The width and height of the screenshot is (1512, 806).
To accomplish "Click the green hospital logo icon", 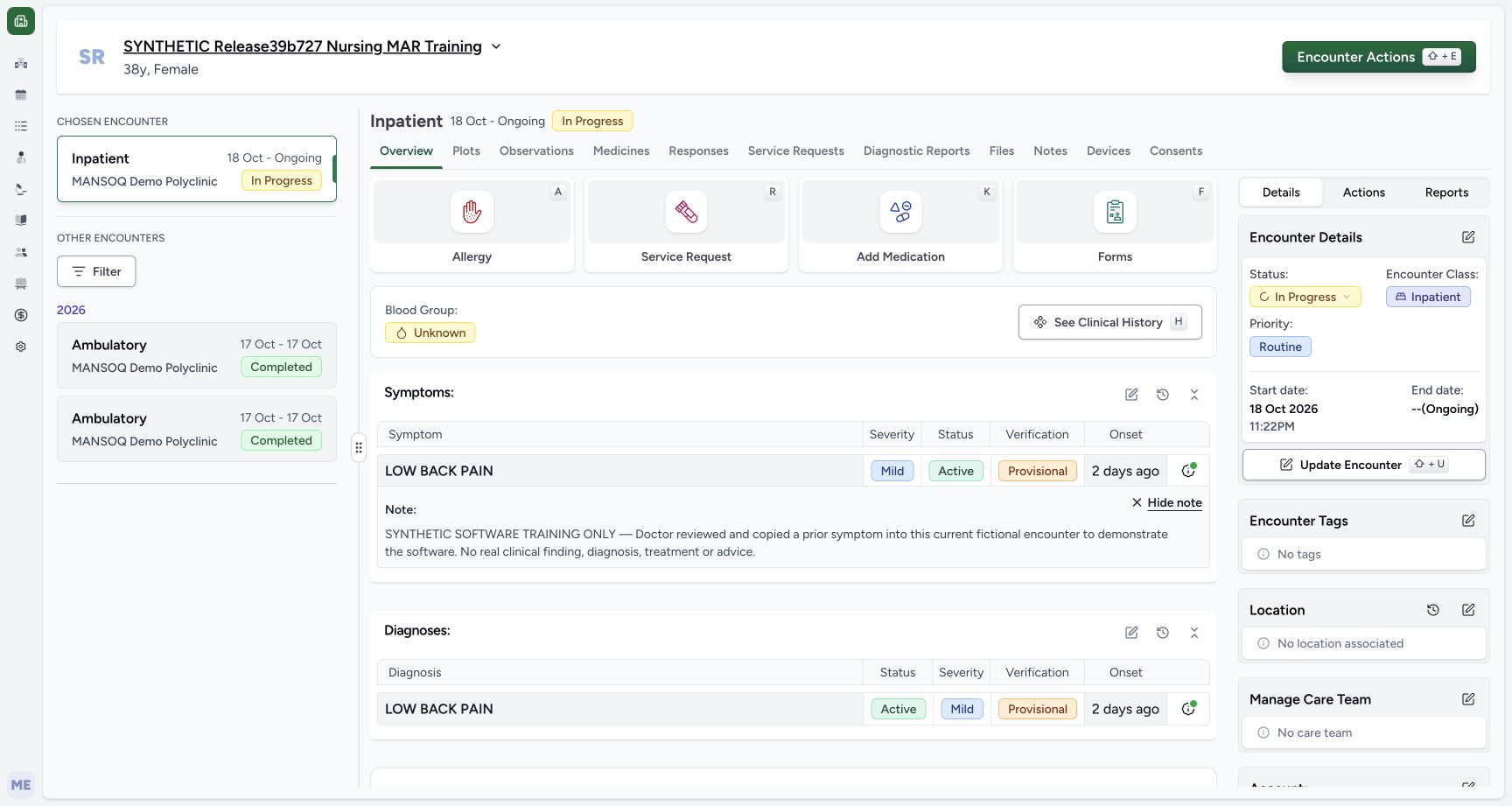I will (x=21, y=21).
